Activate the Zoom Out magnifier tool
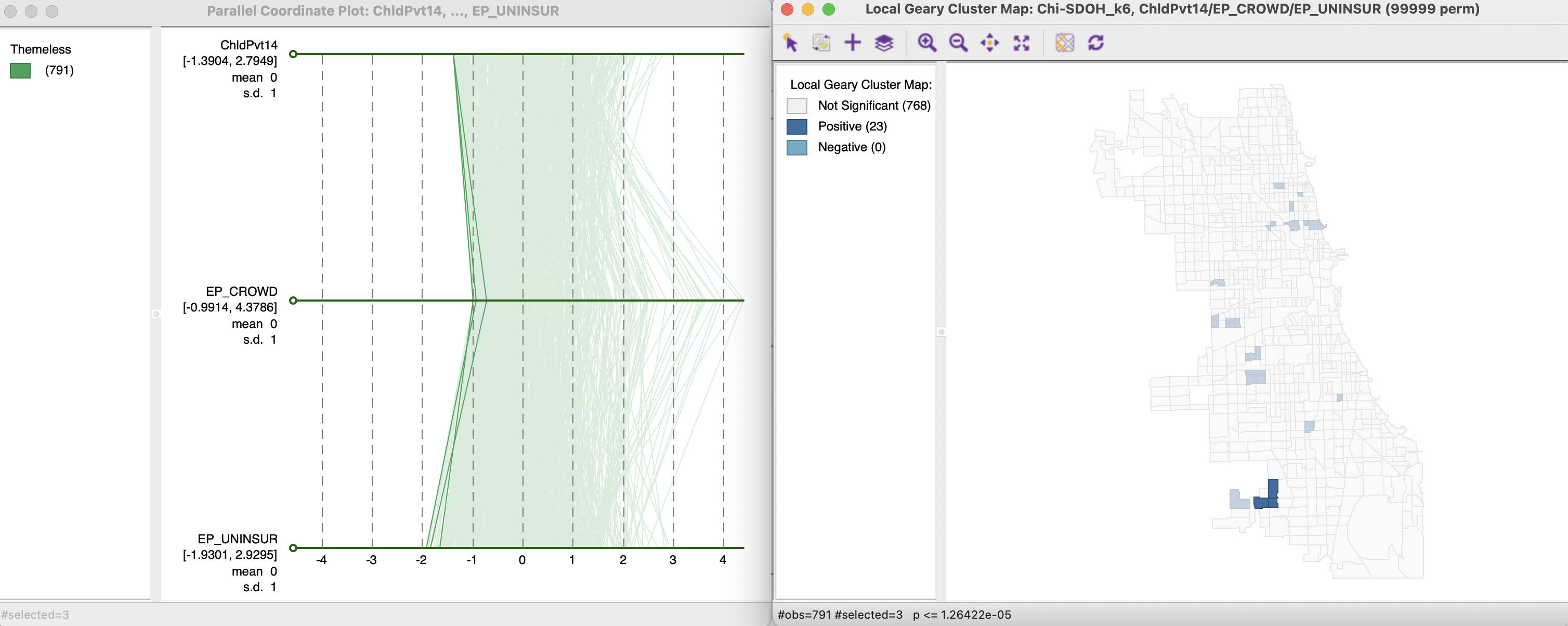 [x=959, y=43]
